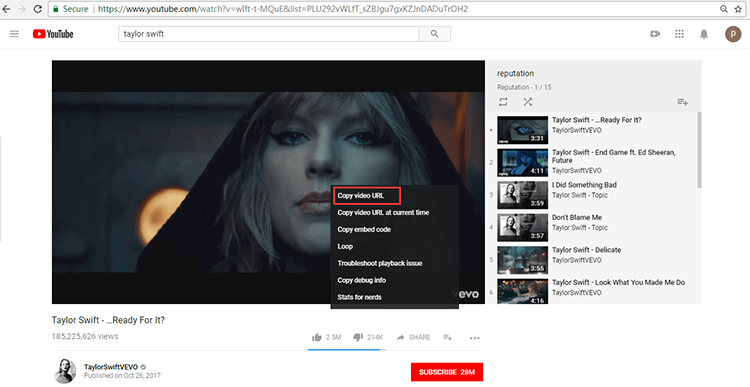
Task: Click the playlist panel scrollbar
Action: point(699,151)
